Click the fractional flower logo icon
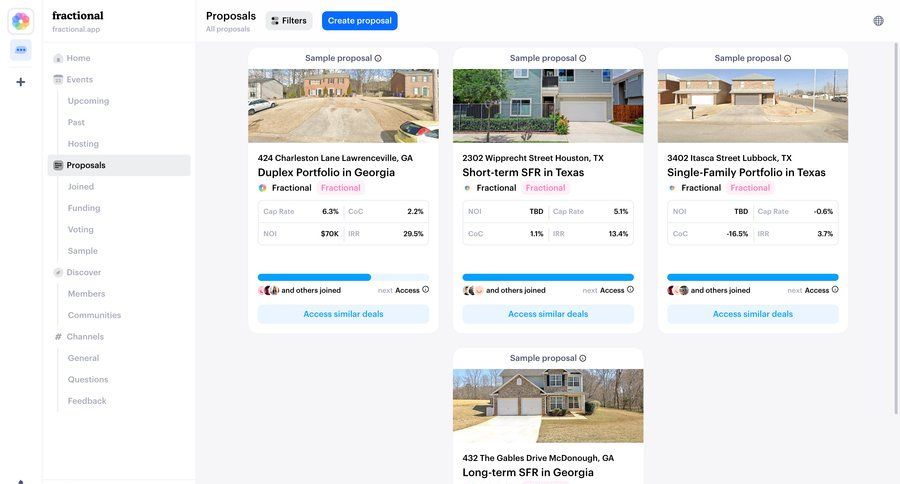Screen dimensions: 900x484 pos(21,21)
